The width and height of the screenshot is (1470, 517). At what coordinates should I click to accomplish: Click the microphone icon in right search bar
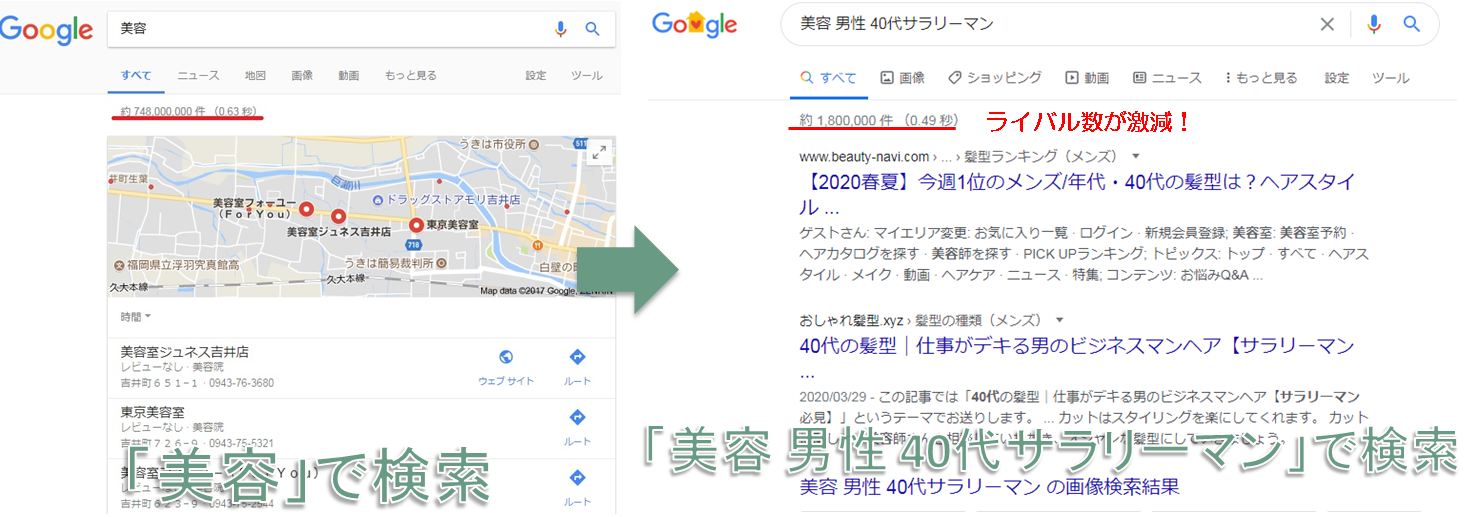pyautogui.click(x=1375, y=24)
